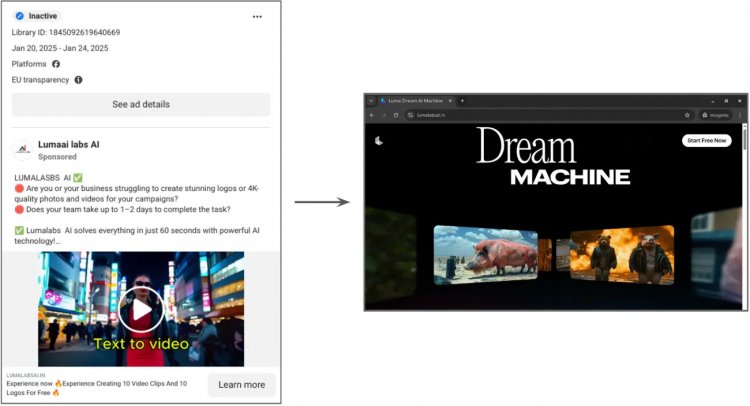
Task: Open a new browser tab
Action: pos(462,101)
